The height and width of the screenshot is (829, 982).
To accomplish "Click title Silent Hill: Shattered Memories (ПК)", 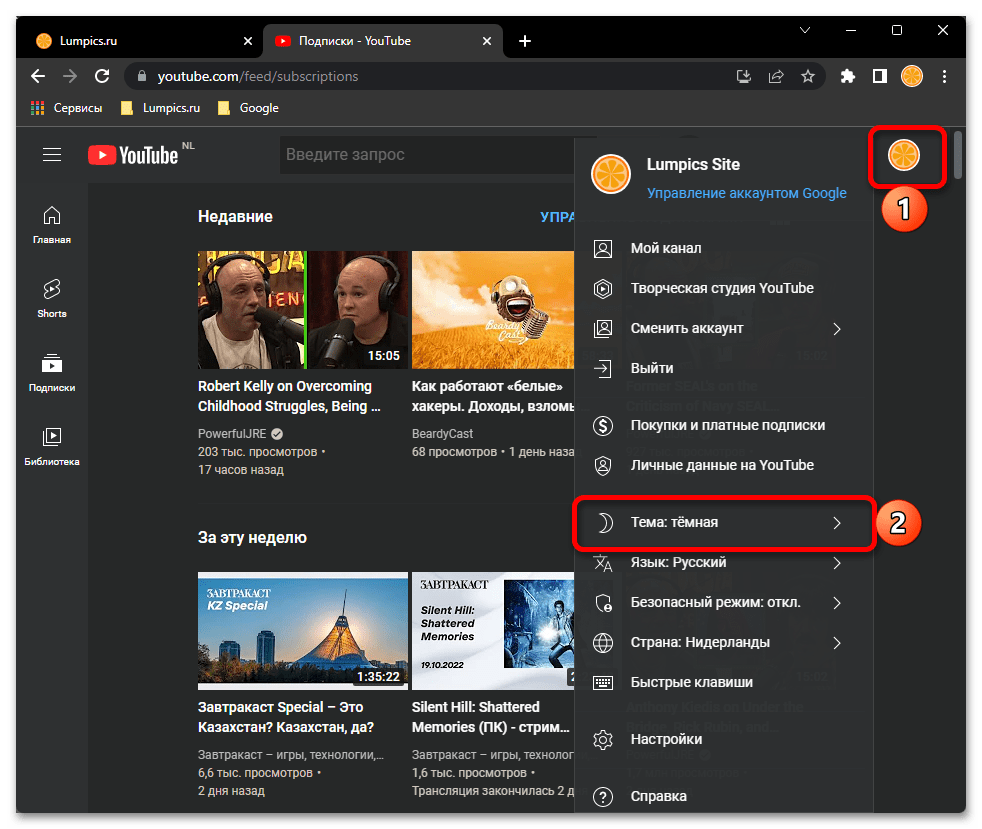I will pos(490,717).
